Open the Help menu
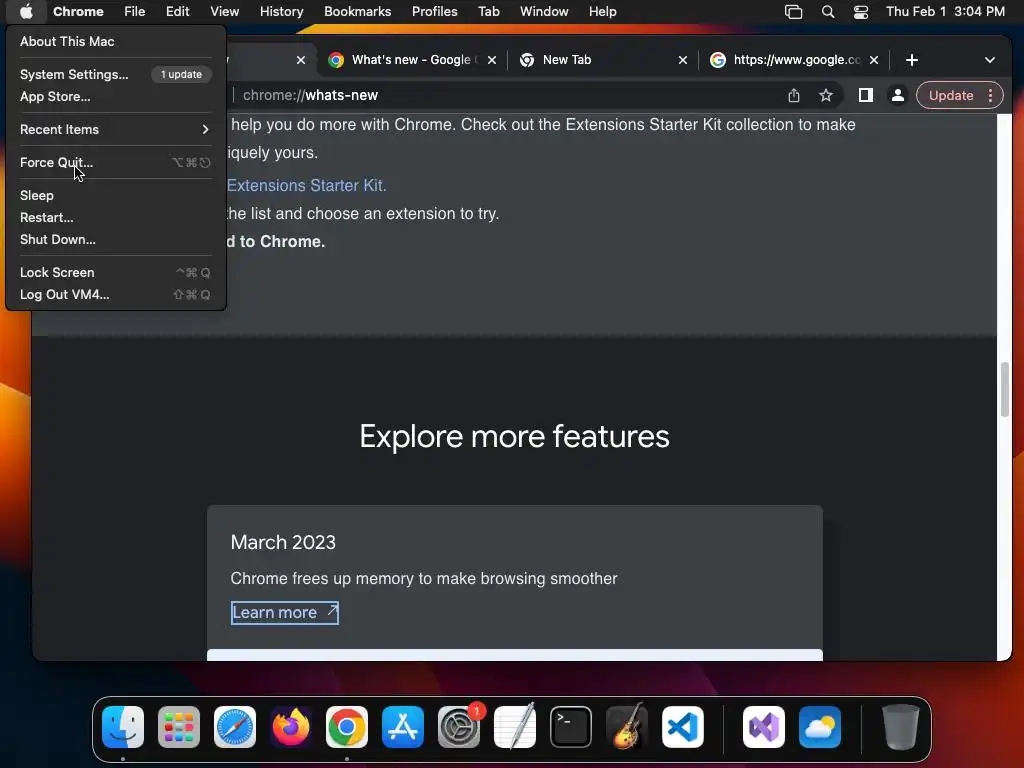1024x768 pixels. pos(602,12)
